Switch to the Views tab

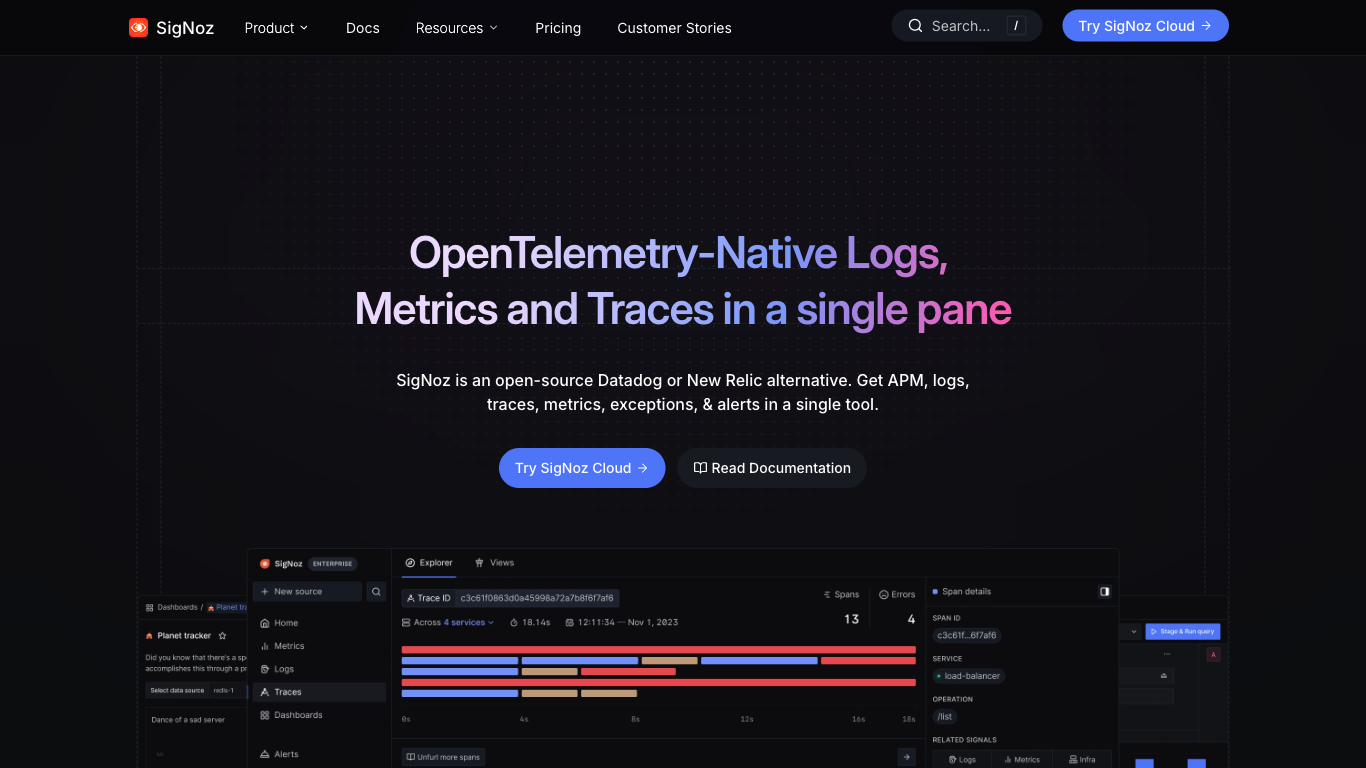coord(494,563)
